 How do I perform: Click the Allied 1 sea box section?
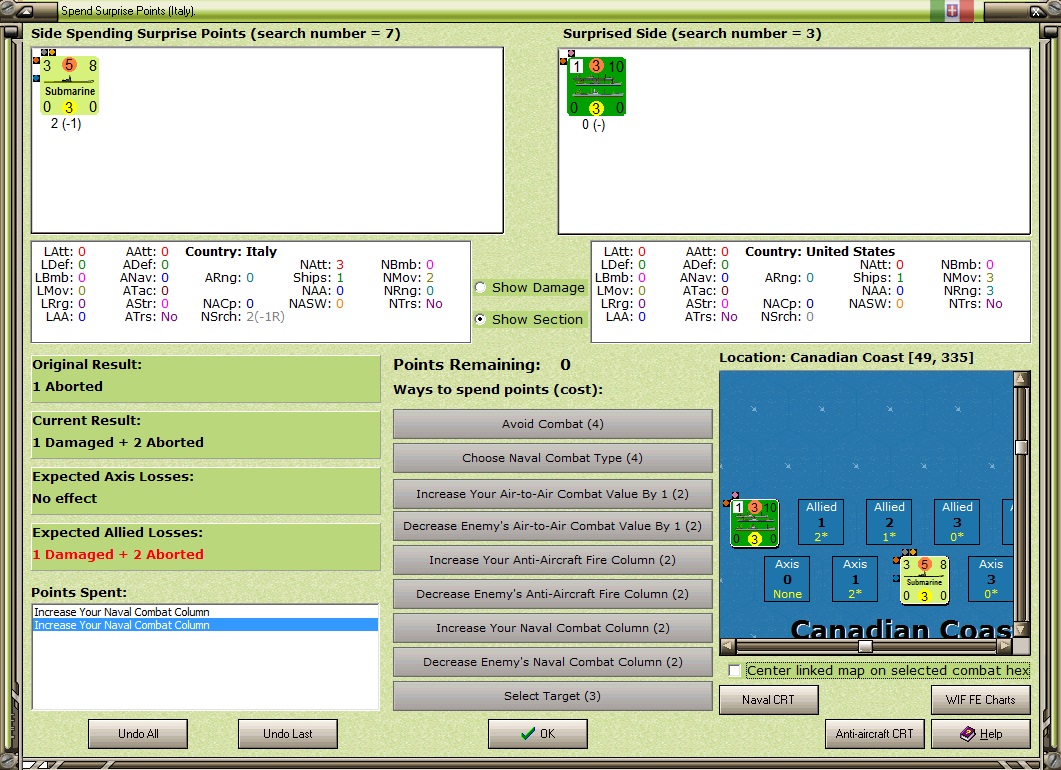tap(821, 522)
